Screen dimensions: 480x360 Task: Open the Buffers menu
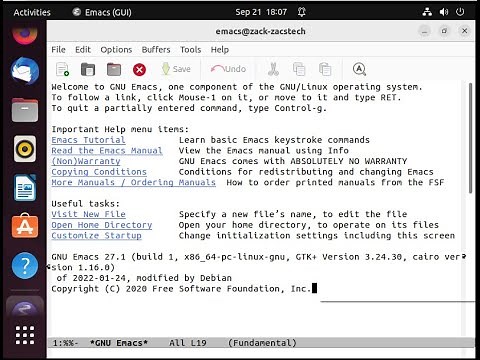tap(156, 50)
